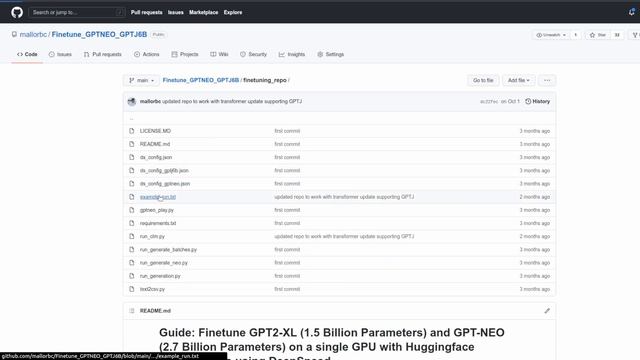Click the file icon beside run_clm.py
Image resolution: width=640 pixels, height=360 pixels.
tap(131, 236)
